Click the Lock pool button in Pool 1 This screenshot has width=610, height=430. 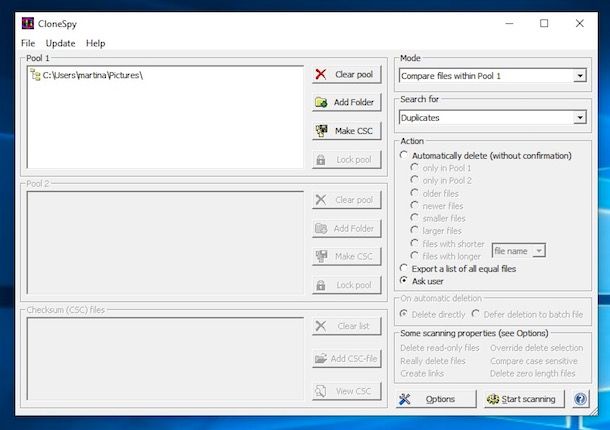tap(347, 160)
